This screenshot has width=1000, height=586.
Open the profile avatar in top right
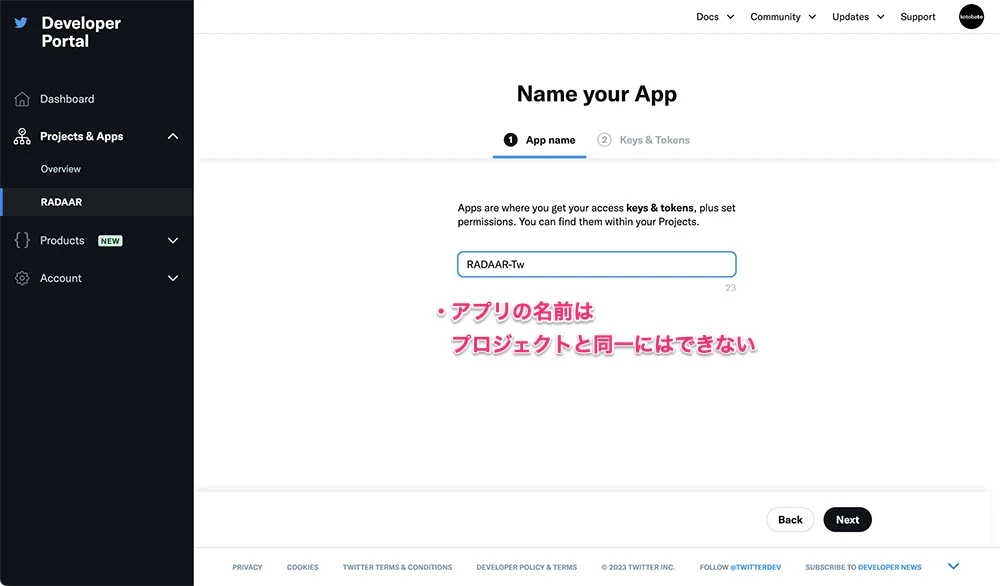tap(971, 17)
